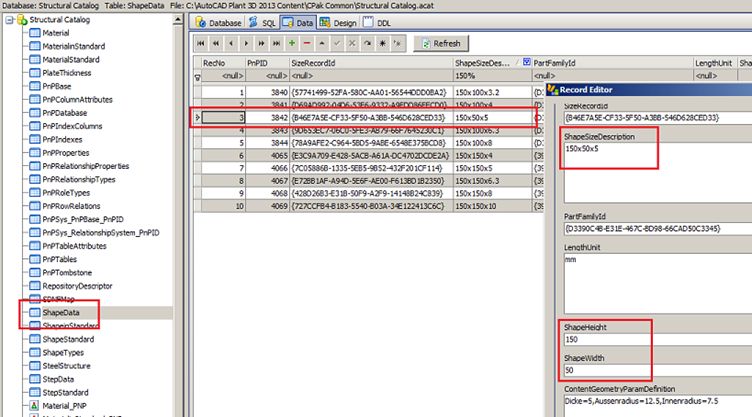Sort by SizeRecordId column header
Viewport: 752px width, 417px height.
371,63
